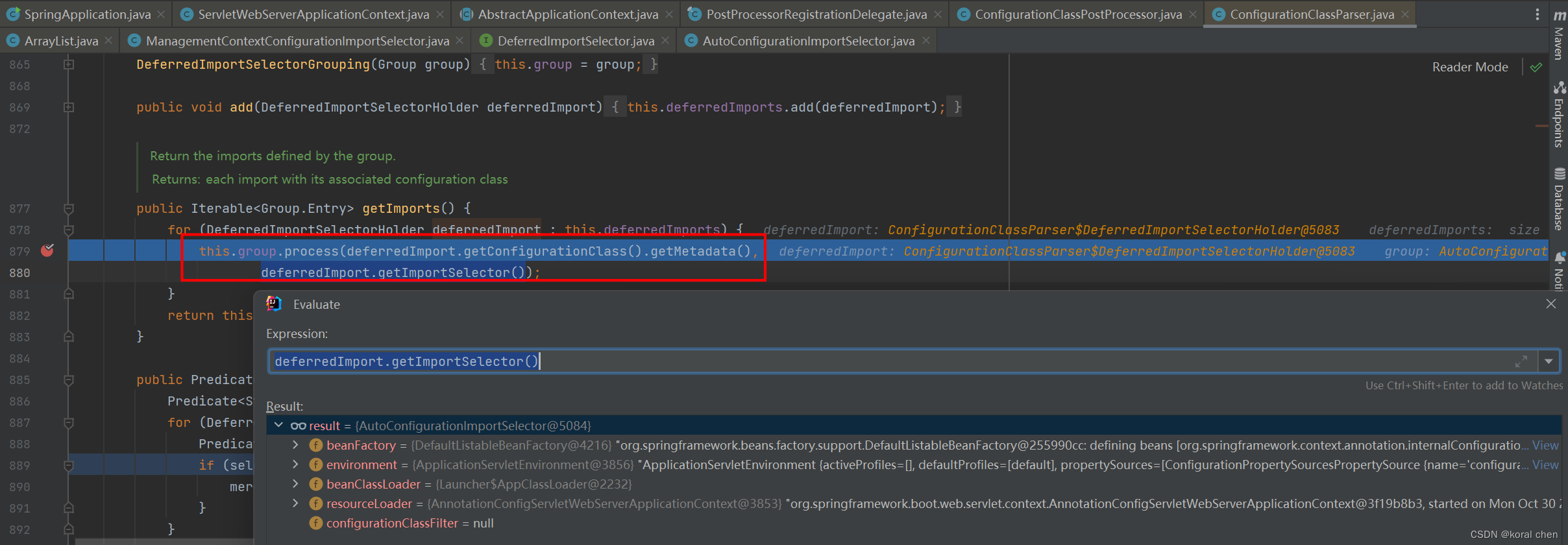Open AbstractApplicationContext.java tab
Viewport: 1568px width, 545px height.
(568, 14)
